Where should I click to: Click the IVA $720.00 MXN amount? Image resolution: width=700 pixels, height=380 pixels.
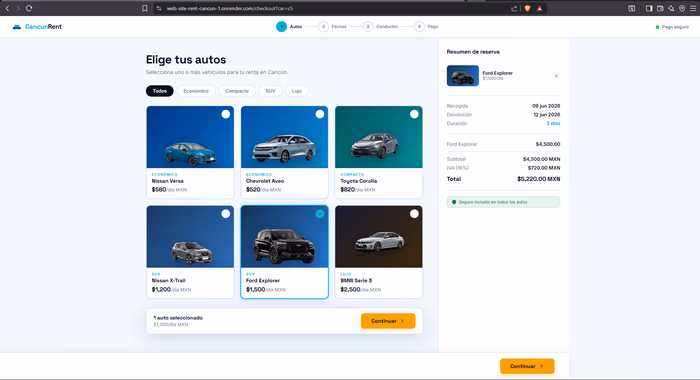click(x=544, y=168)
